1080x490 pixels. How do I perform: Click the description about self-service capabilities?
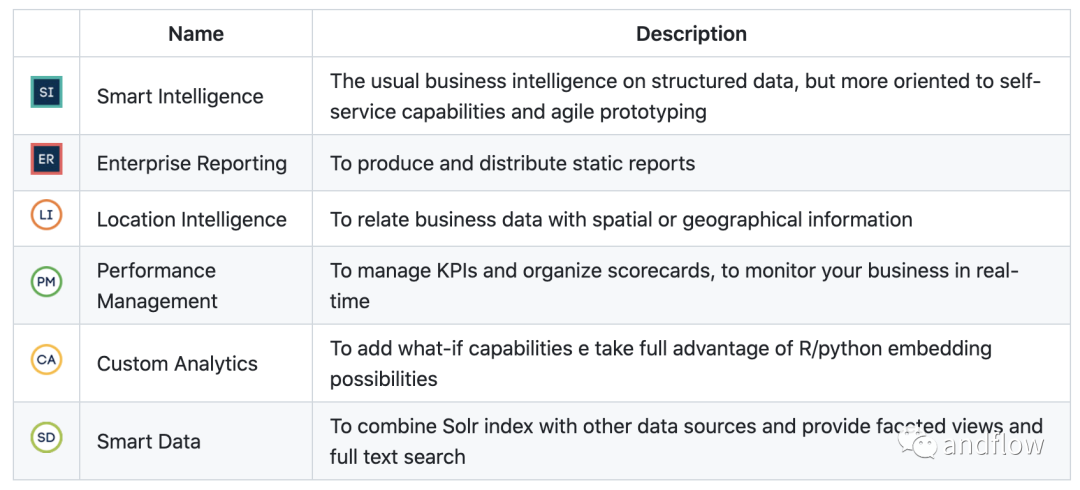685,97
